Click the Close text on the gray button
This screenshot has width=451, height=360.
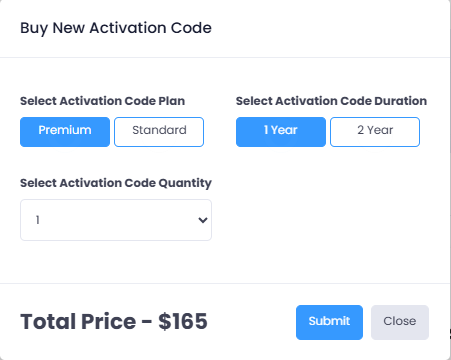400,321
